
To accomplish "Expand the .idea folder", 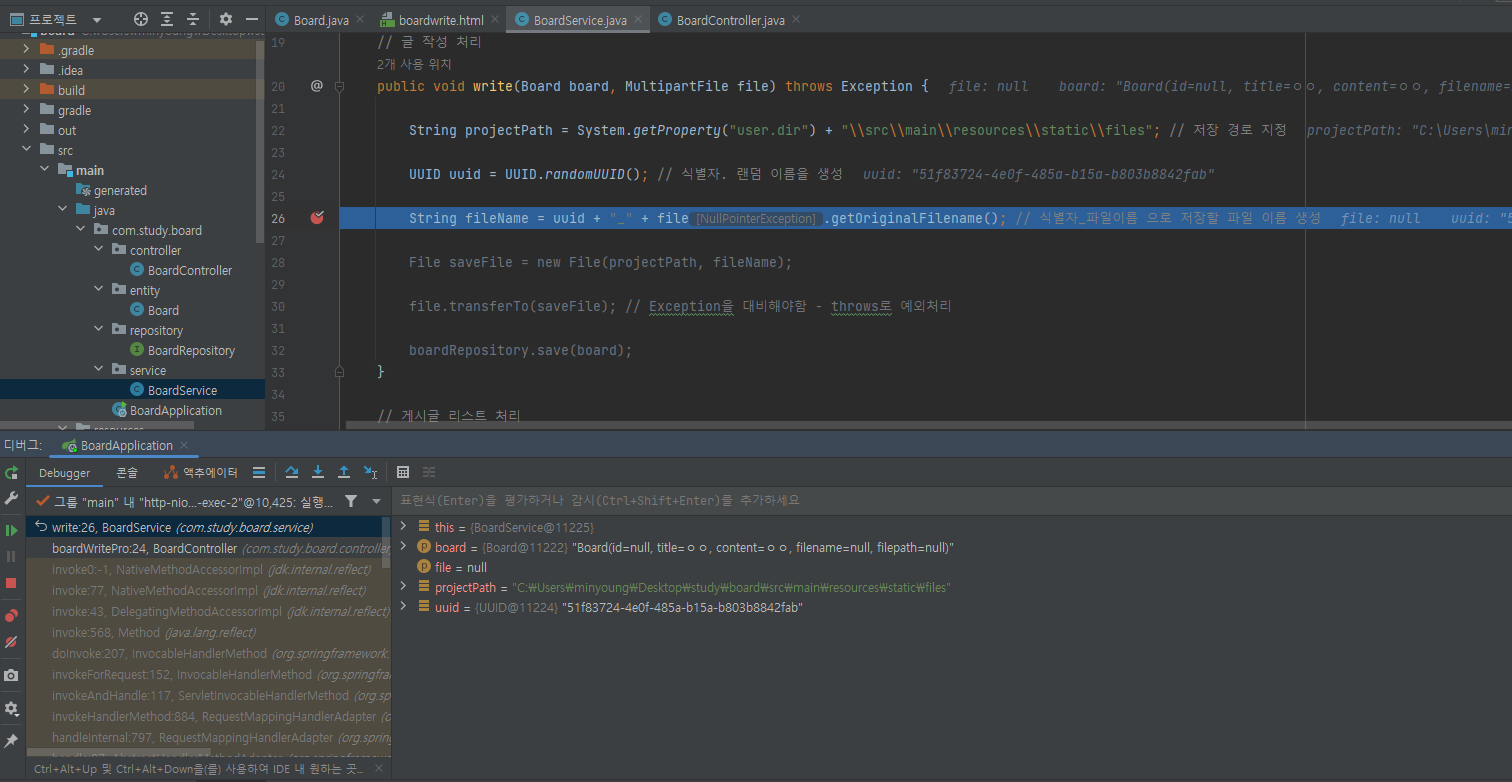I will (26, 70).
